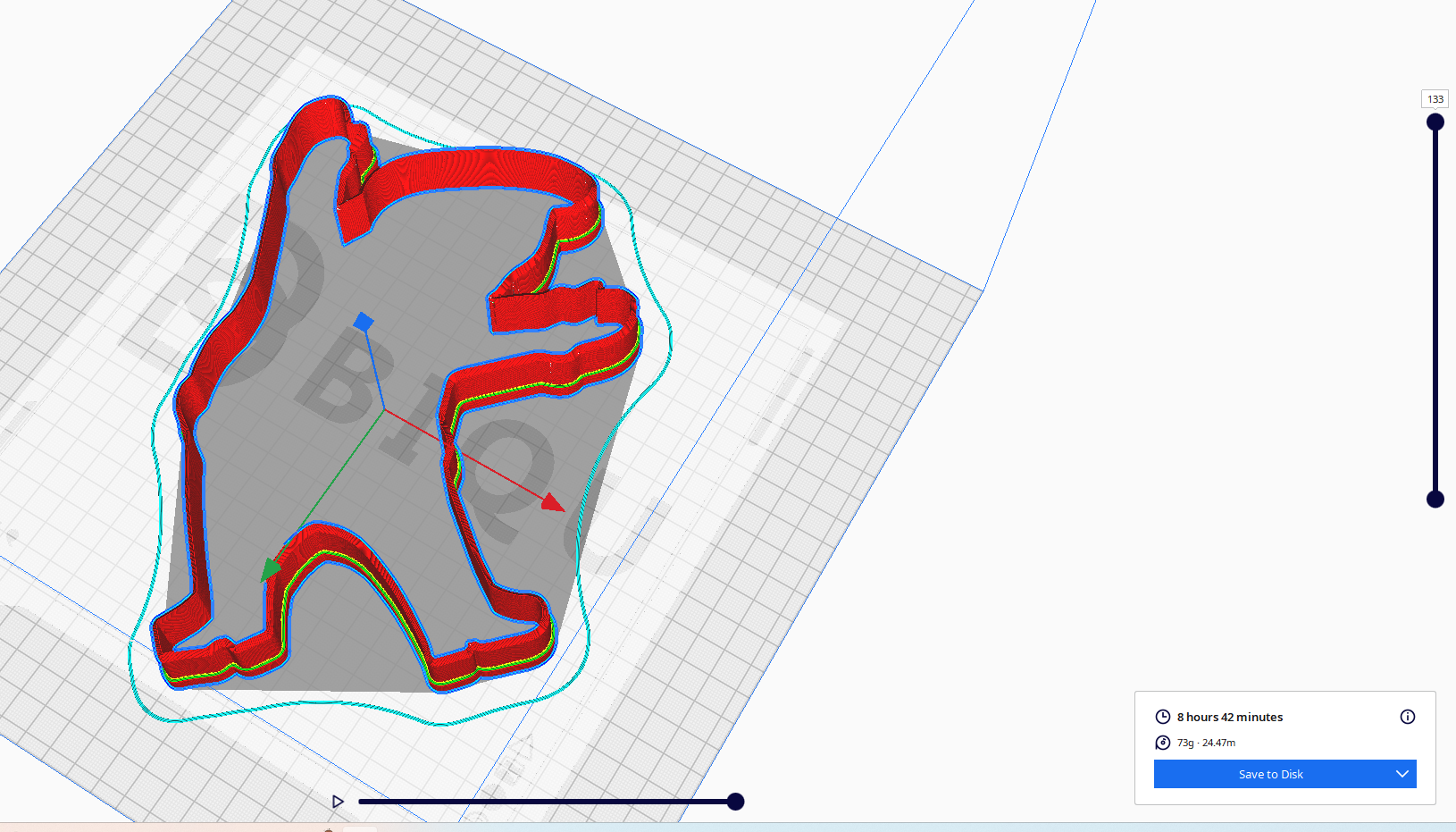1456x832 pixels.
Task: Click the filament spool icon
Action: [1162, 743]
